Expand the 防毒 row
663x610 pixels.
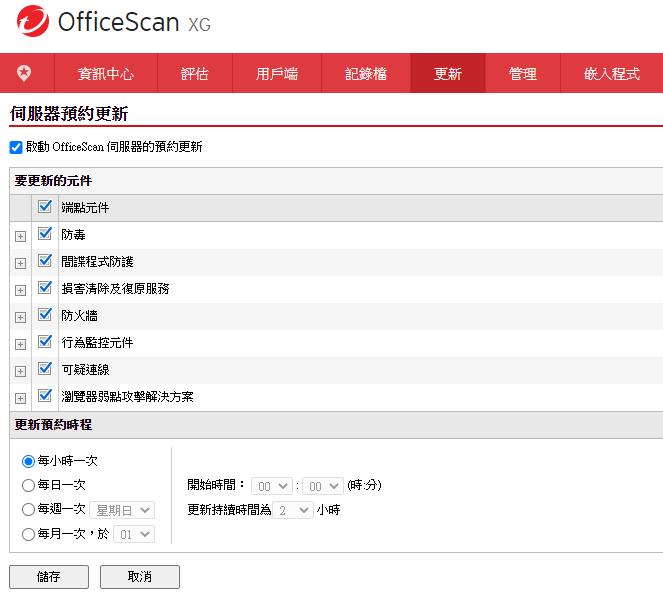[x=20, y=236]
